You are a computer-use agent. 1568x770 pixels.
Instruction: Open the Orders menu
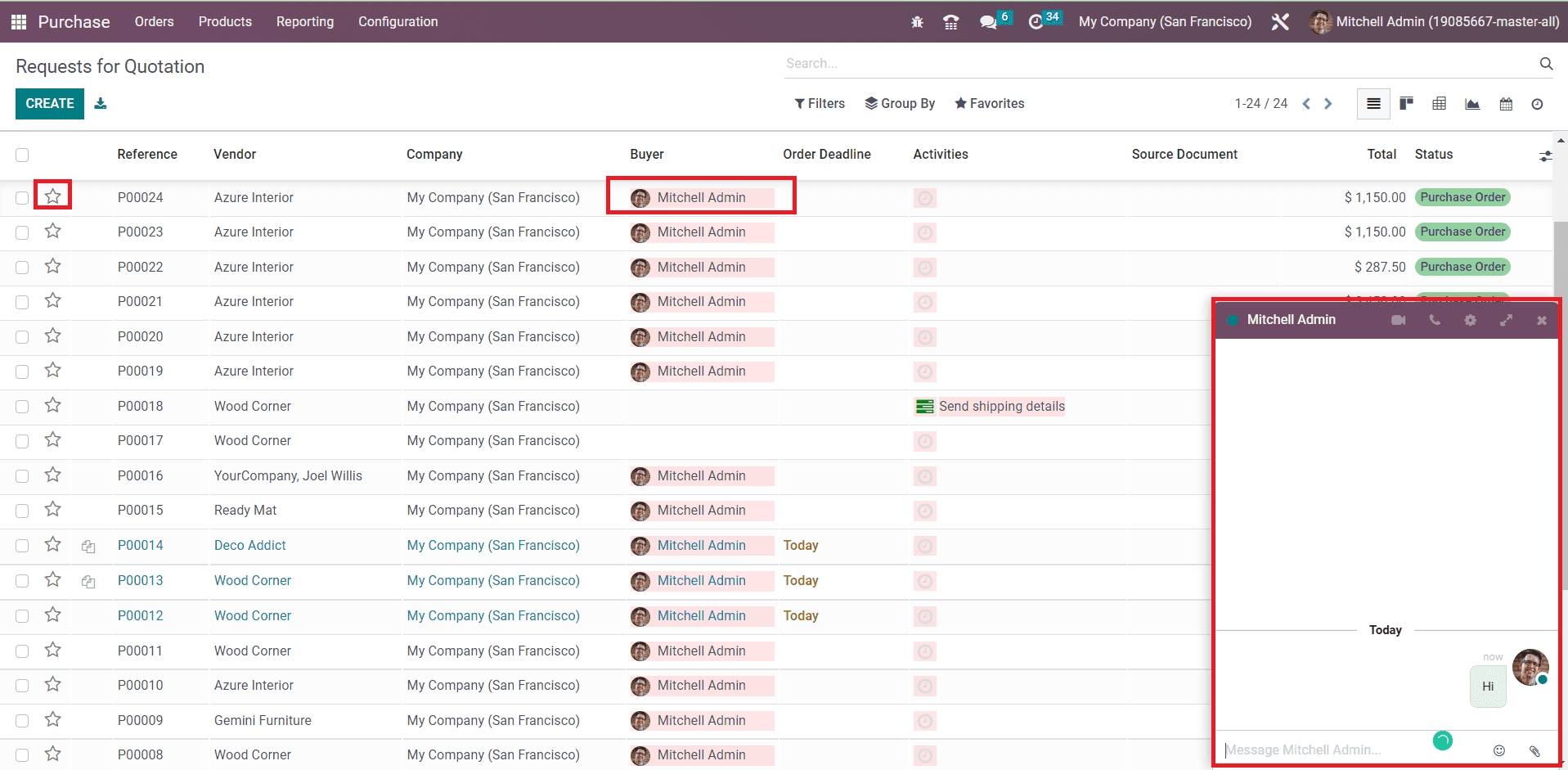coord(154,22)
